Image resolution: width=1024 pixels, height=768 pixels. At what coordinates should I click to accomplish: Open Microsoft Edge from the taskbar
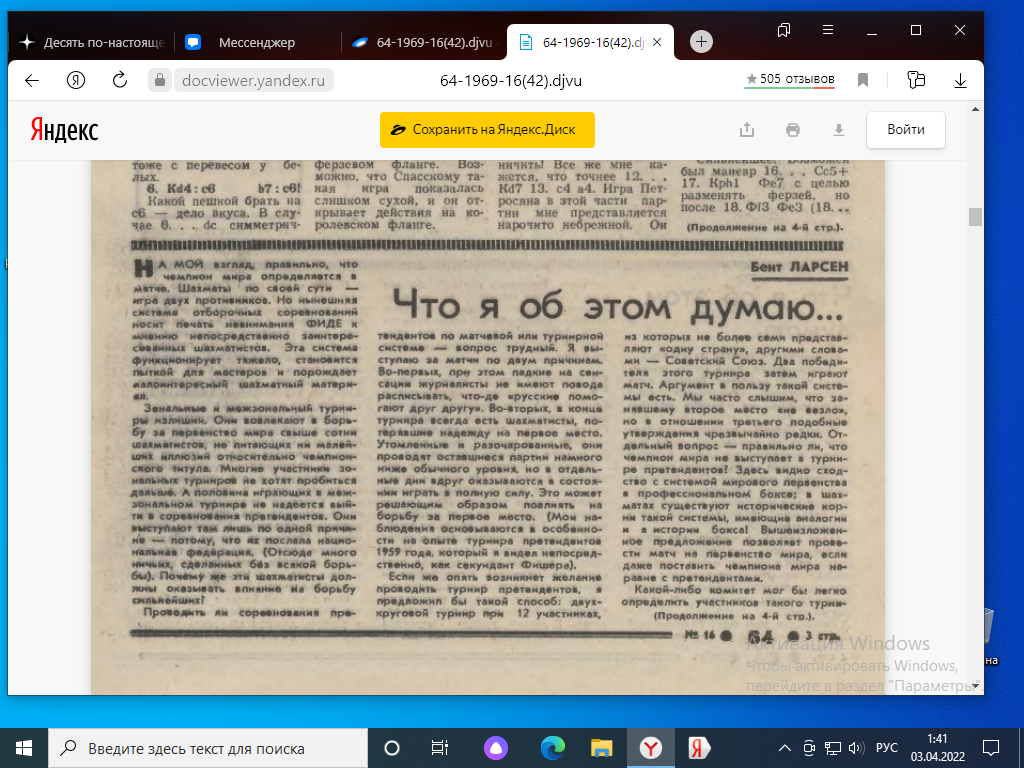point(552,748)
